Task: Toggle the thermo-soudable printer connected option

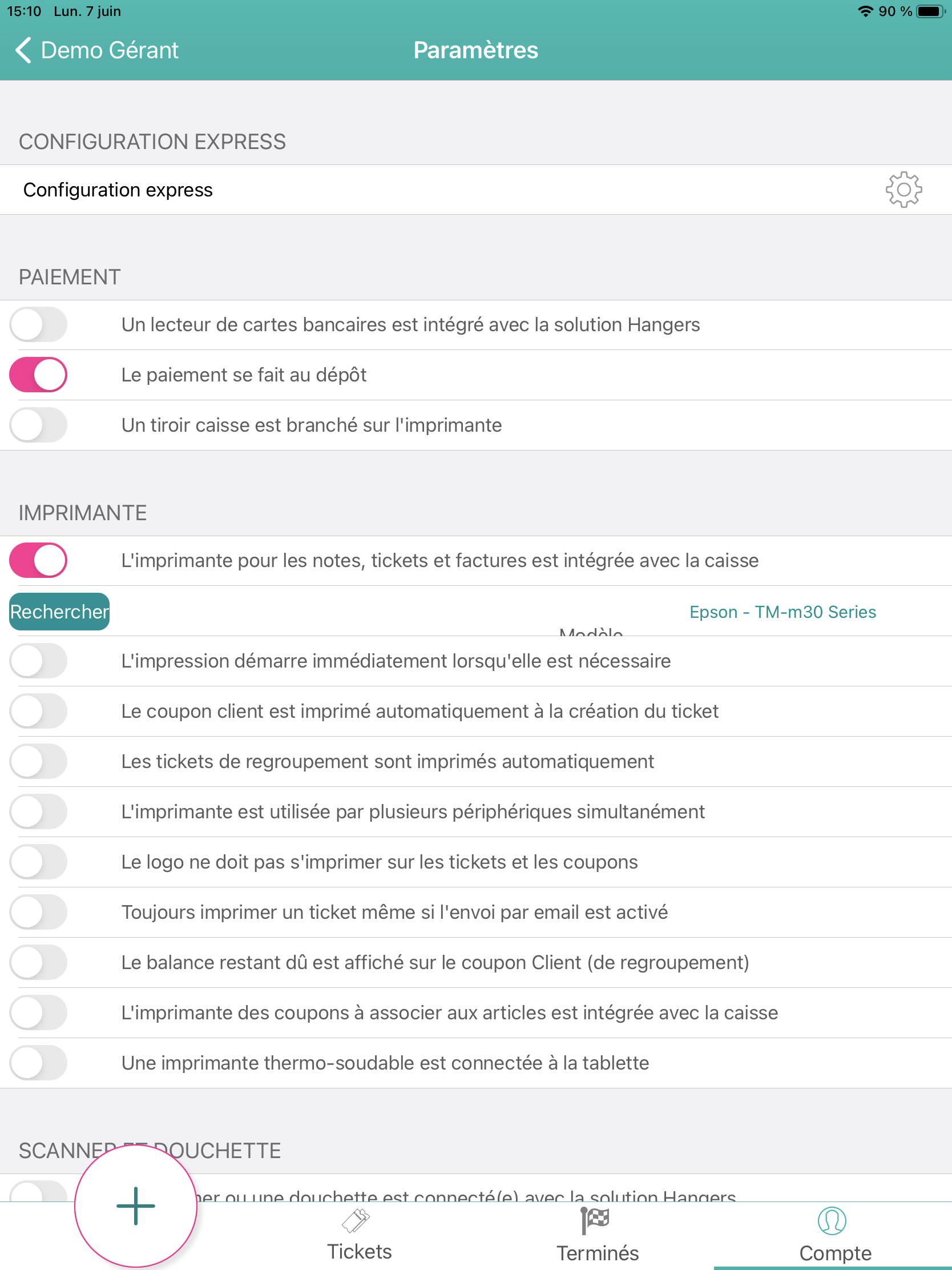Action: [38, 1063]
